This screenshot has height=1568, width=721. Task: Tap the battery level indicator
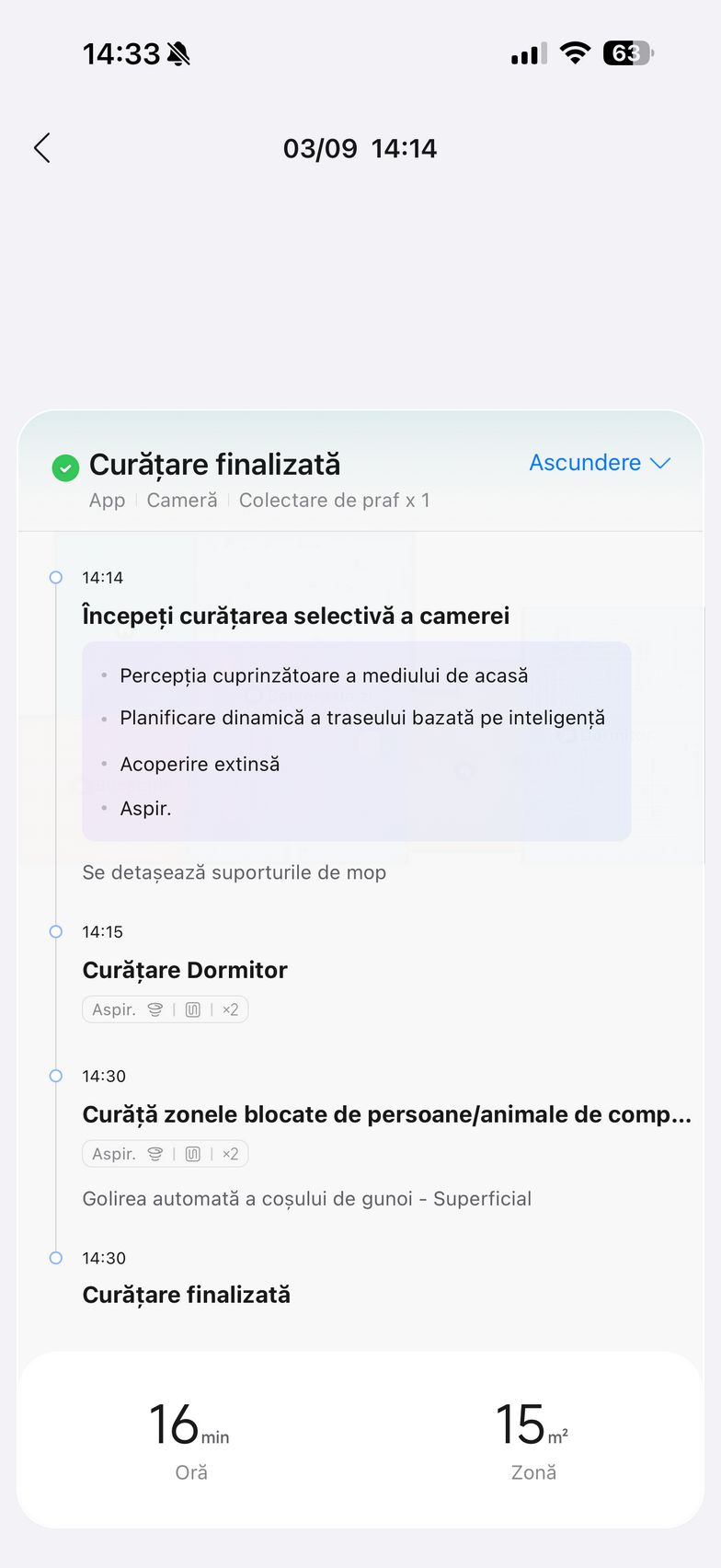[627, 53]
